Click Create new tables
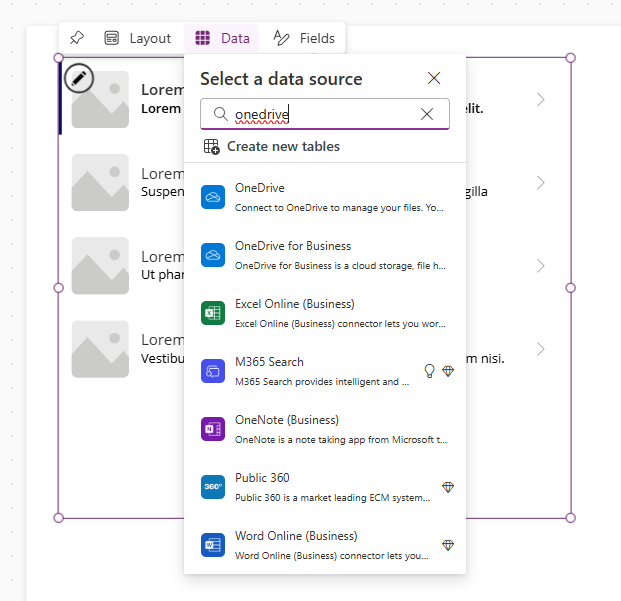This screenshot has height=601, width=621. coord(272,146)
